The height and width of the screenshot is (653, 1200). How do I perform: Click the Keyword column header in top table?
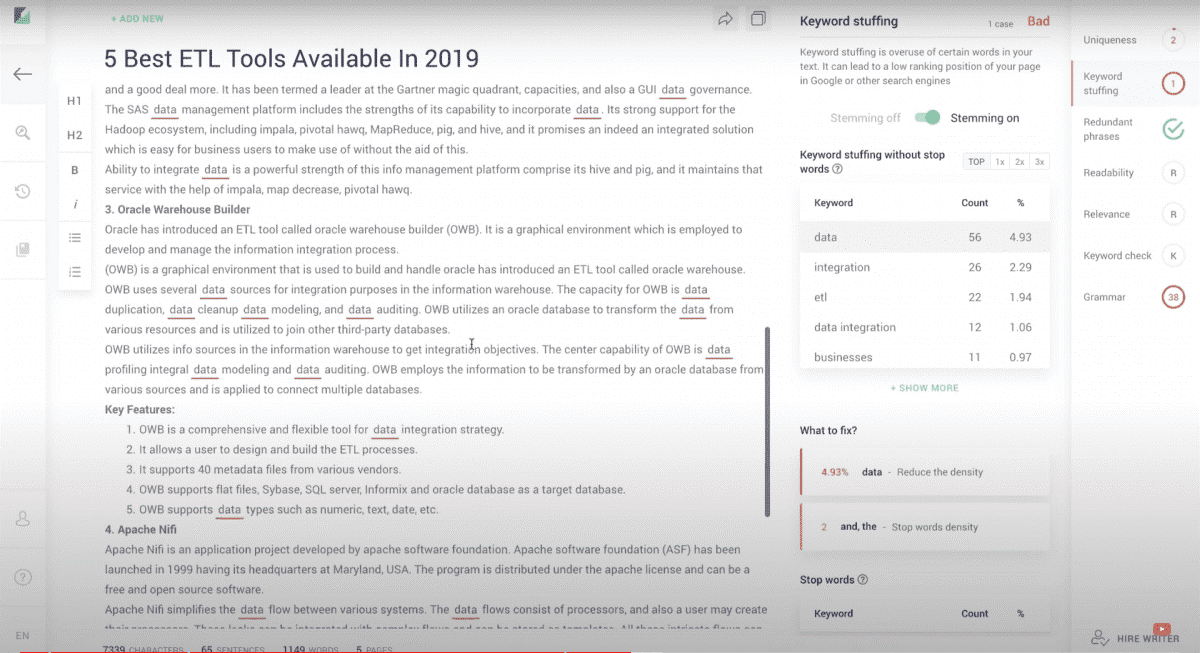tap(833, 203)
